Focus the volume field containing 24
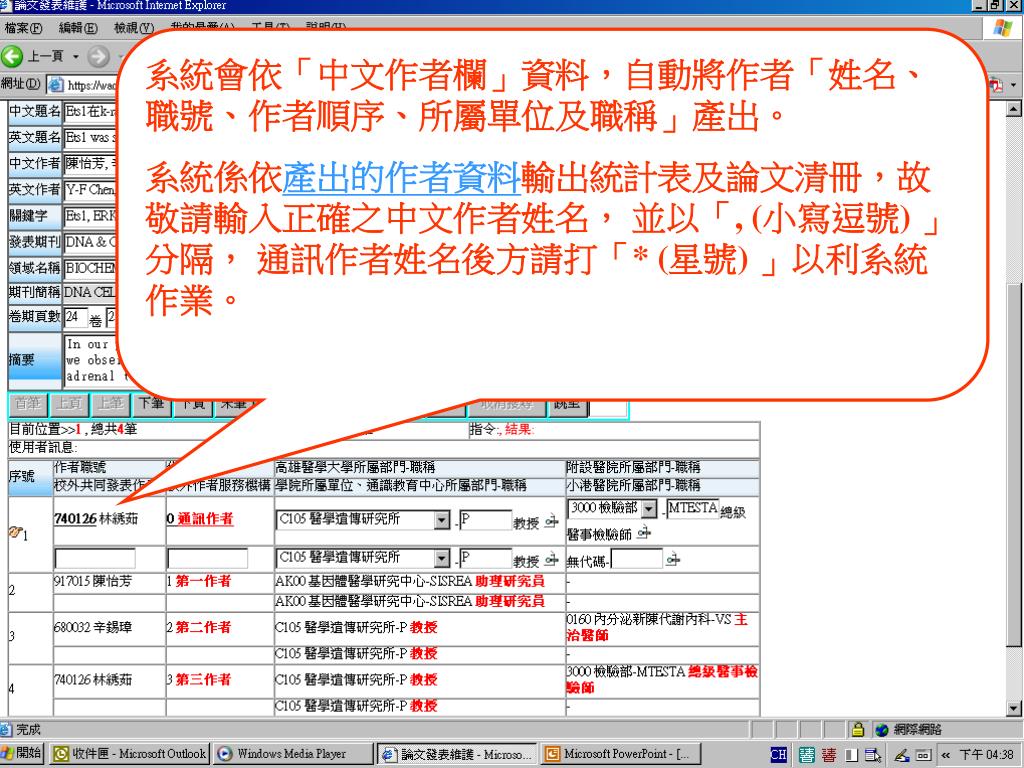Screen dimensions: 1024x768 pyautogui.click(x=75, y=317)
